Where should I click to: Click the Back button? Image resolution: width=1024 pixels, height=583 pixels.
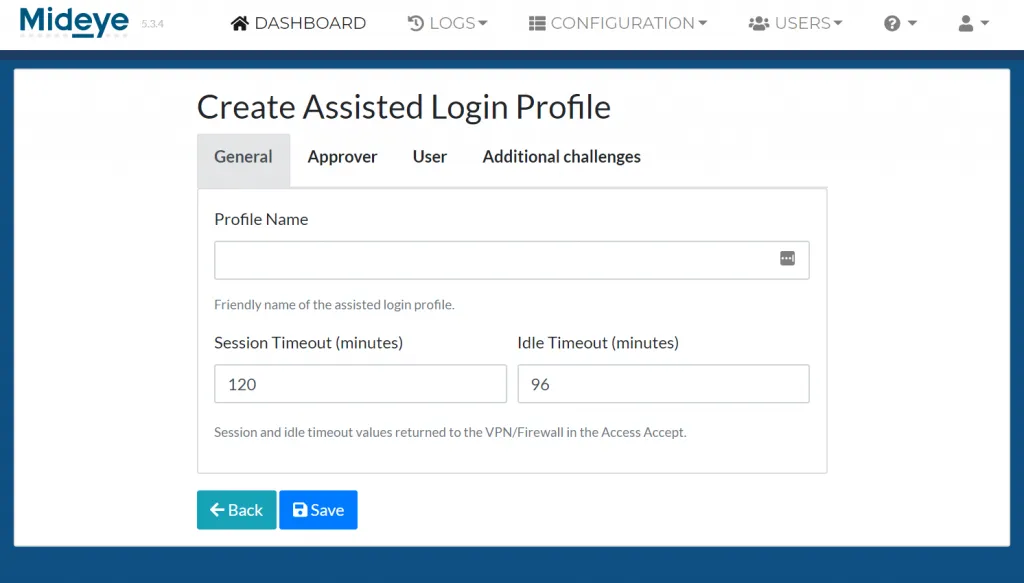click(236, 509)
